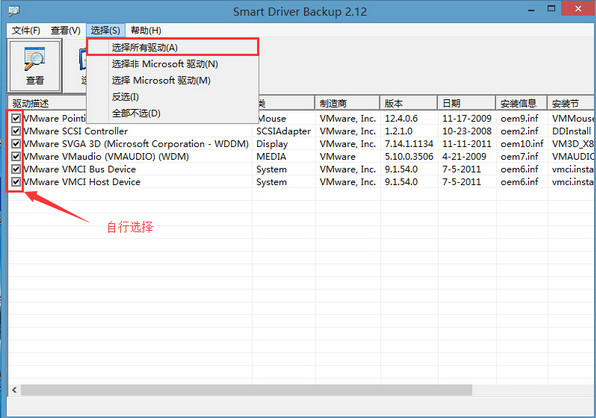Toggle the VMware SVGA 3D checkbox
Image resolution: width=596 pixels, height=418 pixels.
click(16, 144)
